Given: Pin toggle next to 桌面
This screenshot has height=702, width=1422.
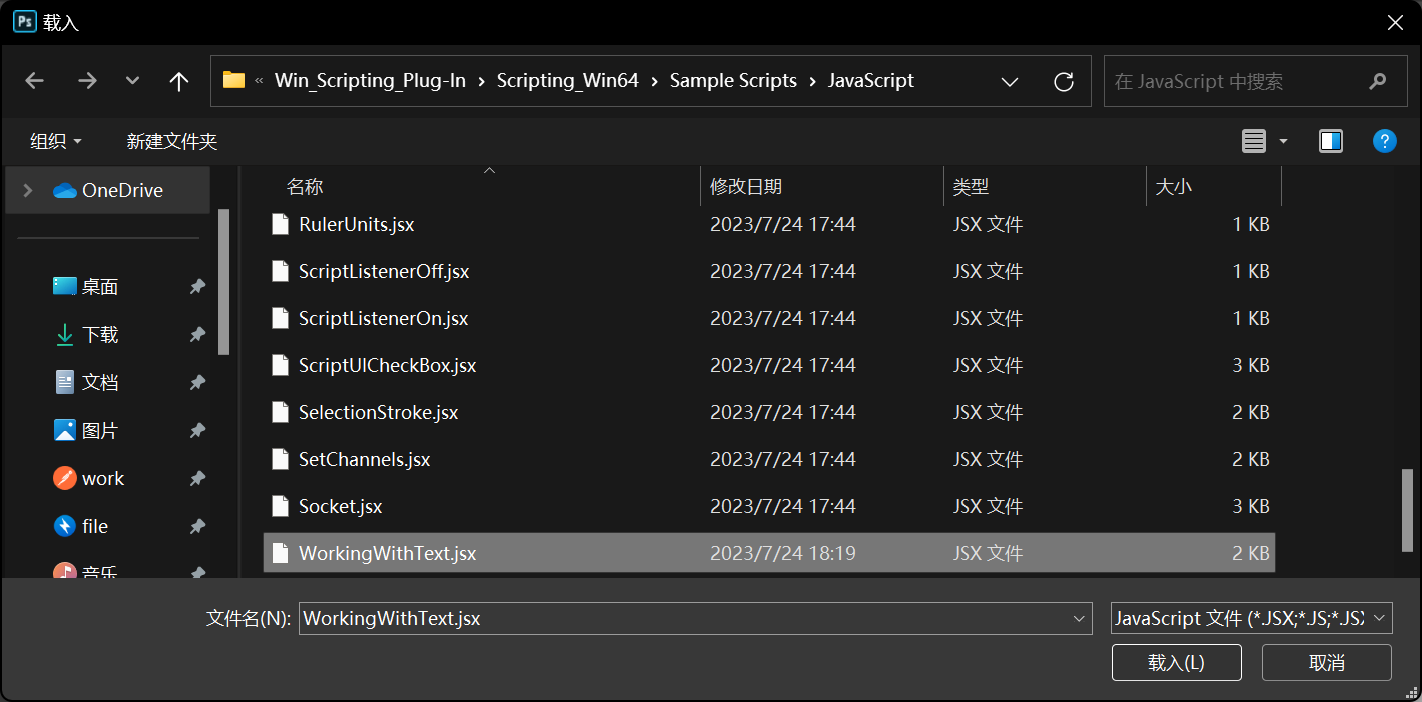Looking at the screenshot, I should (x=197, y=287).
